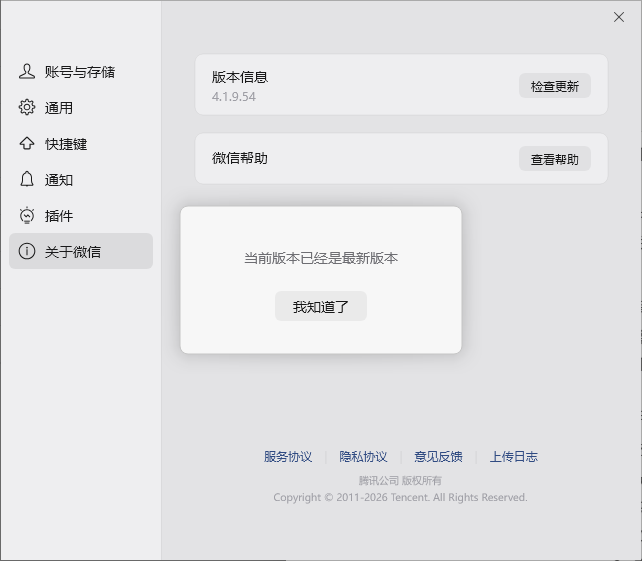Viewport: 642px width, 561px height.
Task: Click the 腾讯公司 版权所有 text
Action: [x=400, y=480]
